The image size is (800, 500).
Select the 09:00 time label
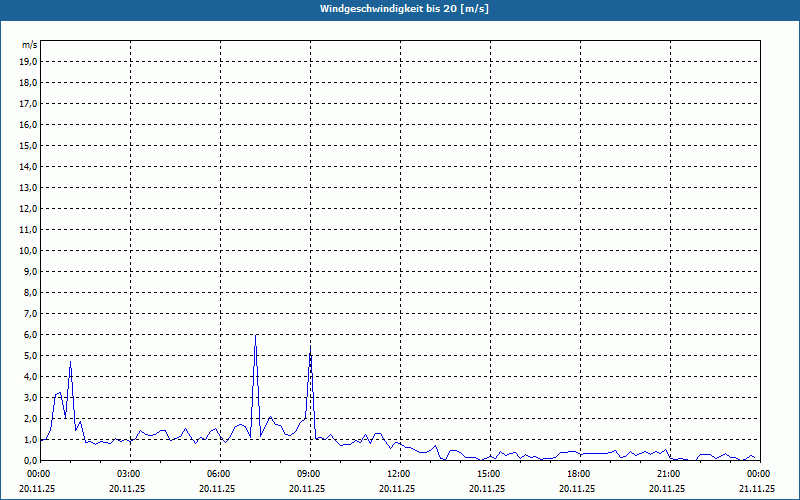coord(308,474)
